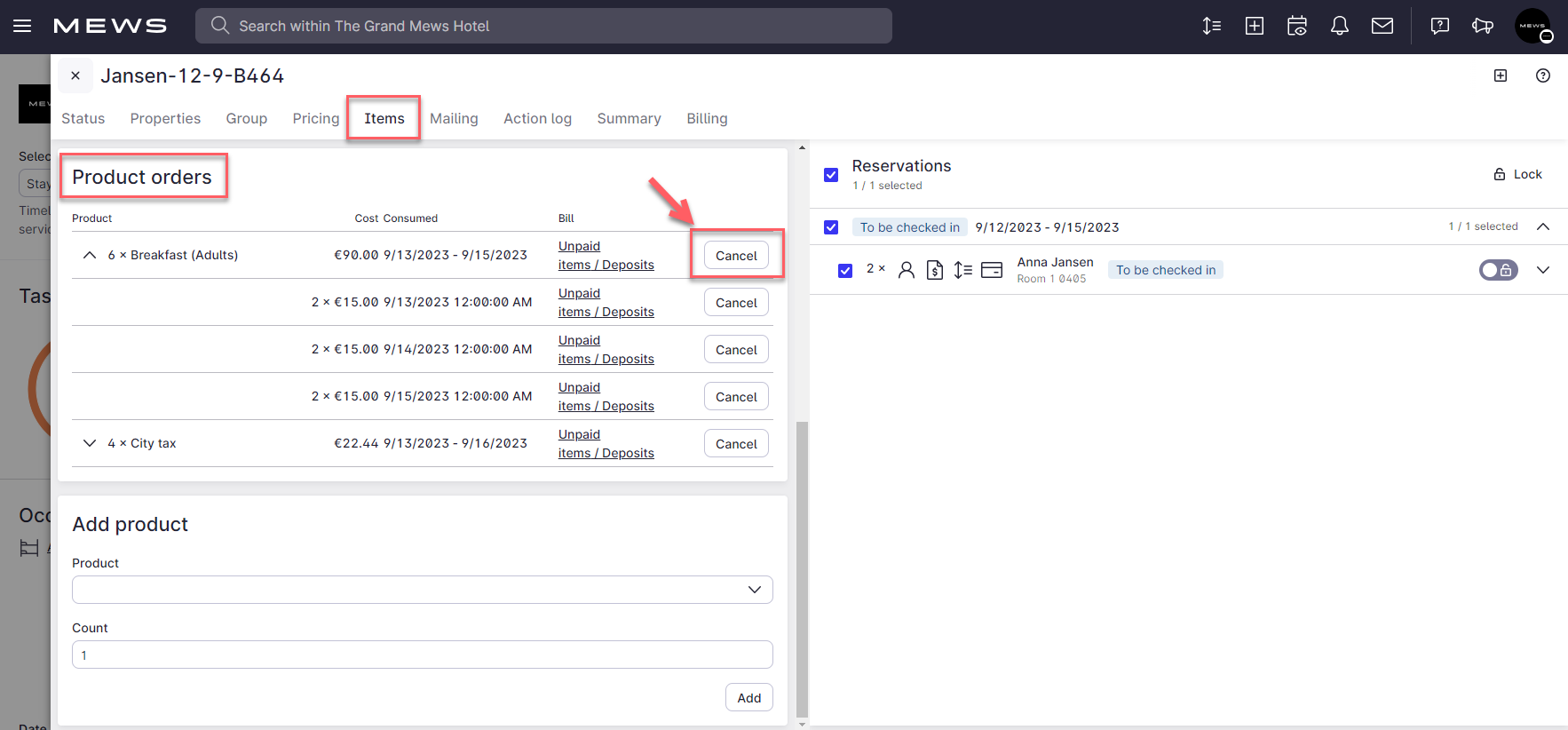Image resolution: width=1568 pixels, height=730 pixels.
Task: Switch to the Billing tab
Action: click(x=707, y=118)
